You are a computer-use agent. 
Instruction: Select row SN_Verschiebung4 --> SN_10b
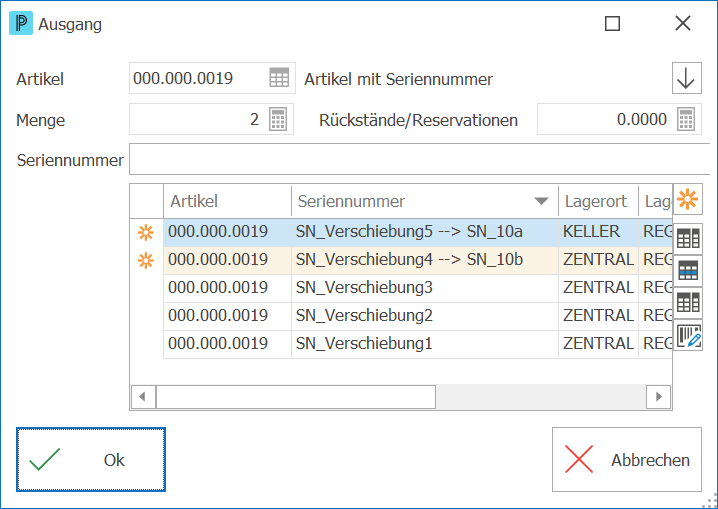coord(418,260)
